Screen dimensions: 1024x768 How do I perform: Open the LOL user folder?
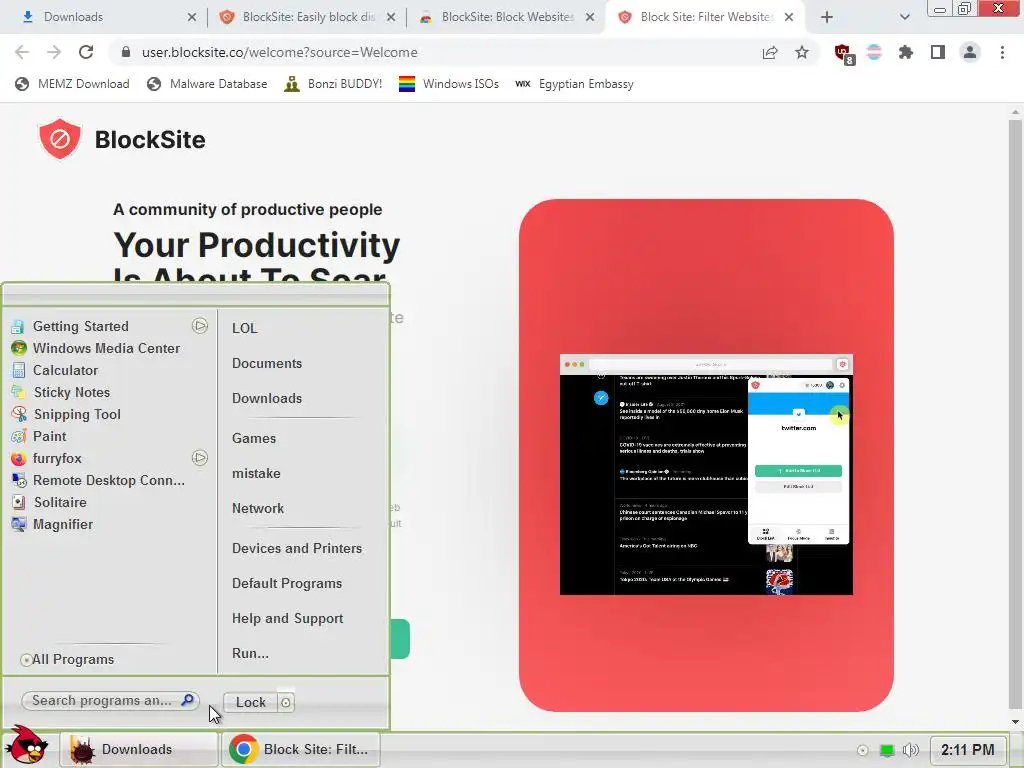tap(245, 328)
